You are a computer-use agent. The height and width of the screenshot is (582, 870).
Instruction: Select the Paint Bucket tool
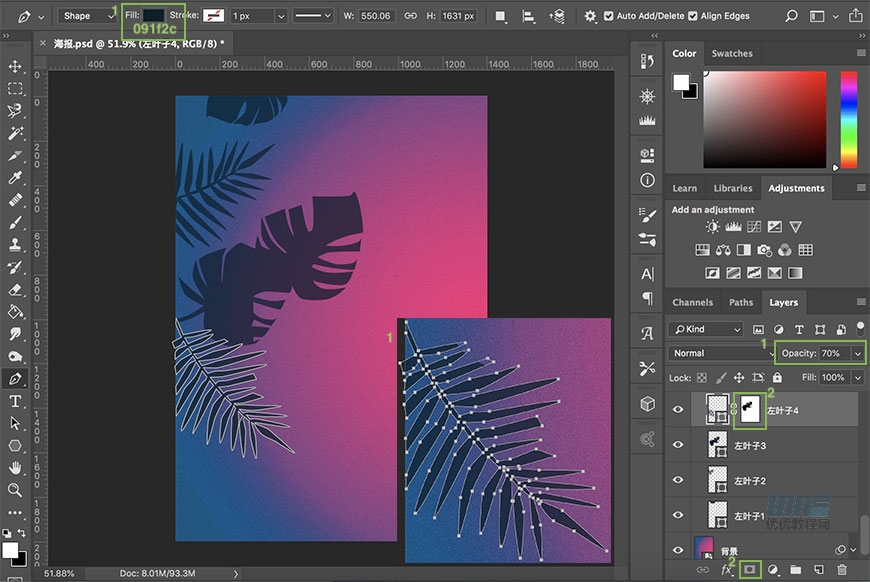click(x=15, y=312)
